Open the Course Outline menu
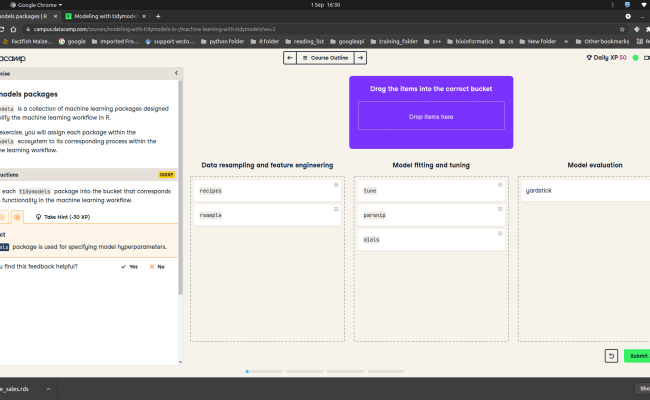Viewport: 650px width, 400px height. point(325,58)
